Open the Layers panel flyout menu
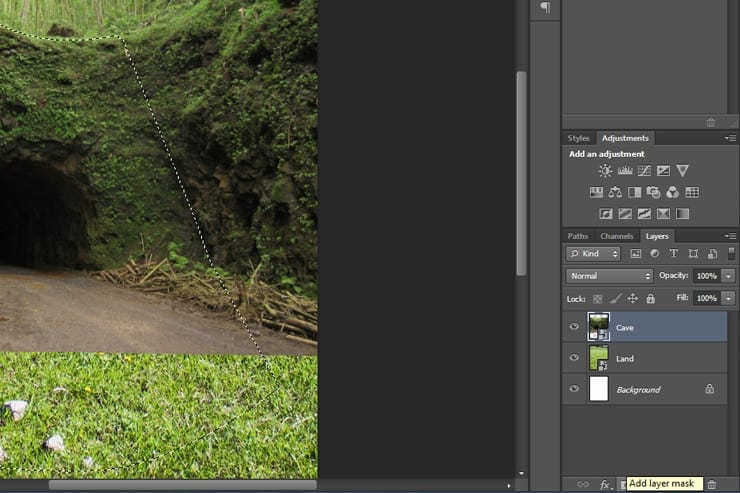 (730, 236)
